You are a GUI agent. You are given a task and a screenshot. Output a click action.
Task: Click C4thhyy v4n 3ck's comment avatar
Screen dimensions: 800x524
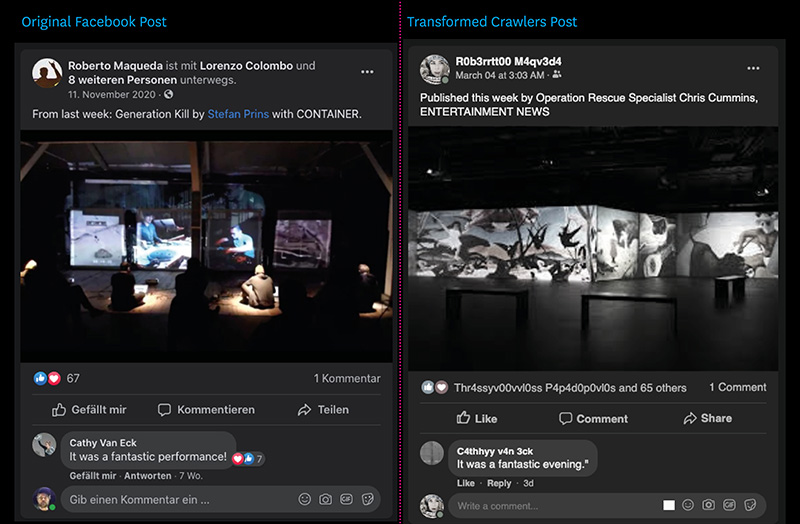point(432,453)
